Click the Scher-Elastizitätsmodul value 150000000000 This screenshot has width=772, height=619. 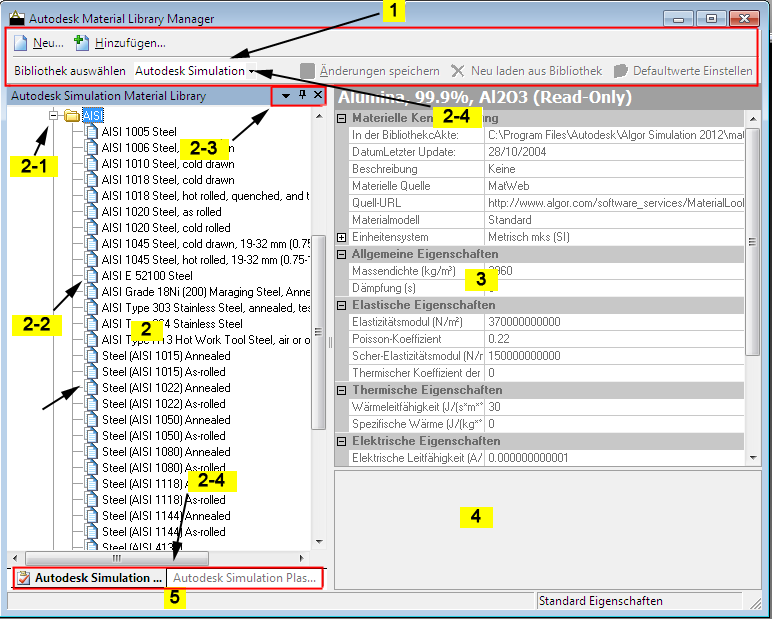click(614, 356)
